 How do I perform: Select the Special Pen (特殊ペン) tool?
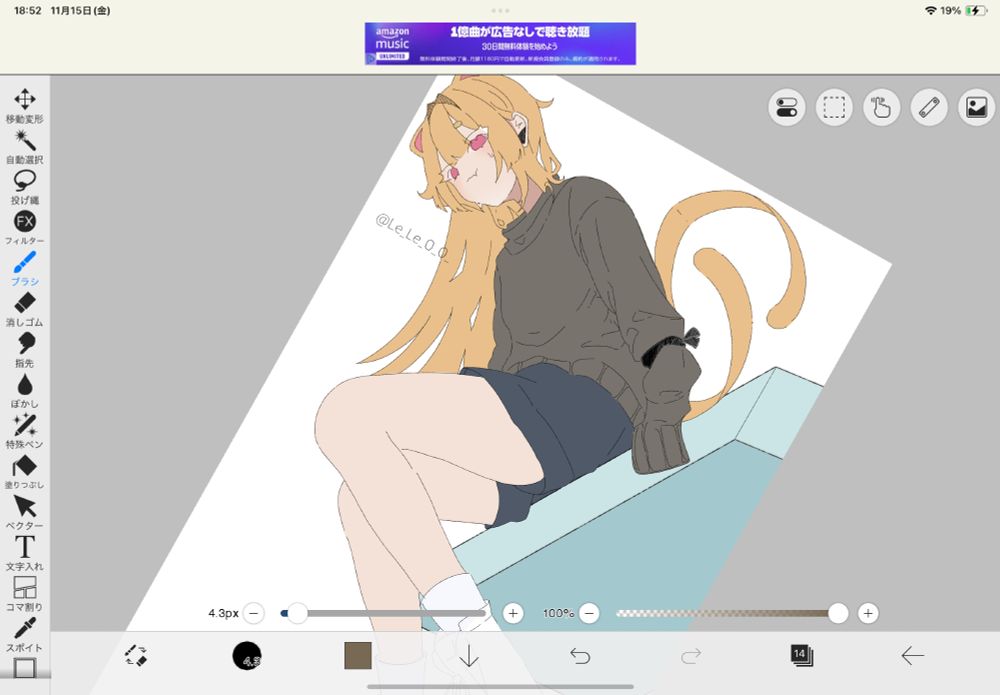(25, 431)
